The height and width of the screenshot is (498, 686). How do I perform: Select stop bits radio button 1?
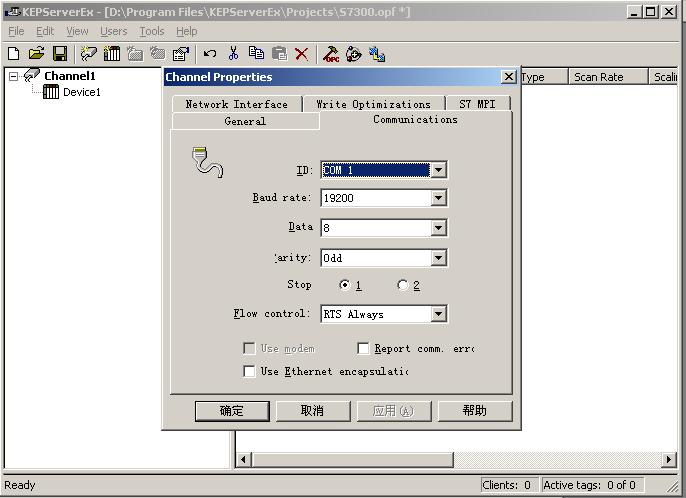pyautogui.click(x=345, y=285)
